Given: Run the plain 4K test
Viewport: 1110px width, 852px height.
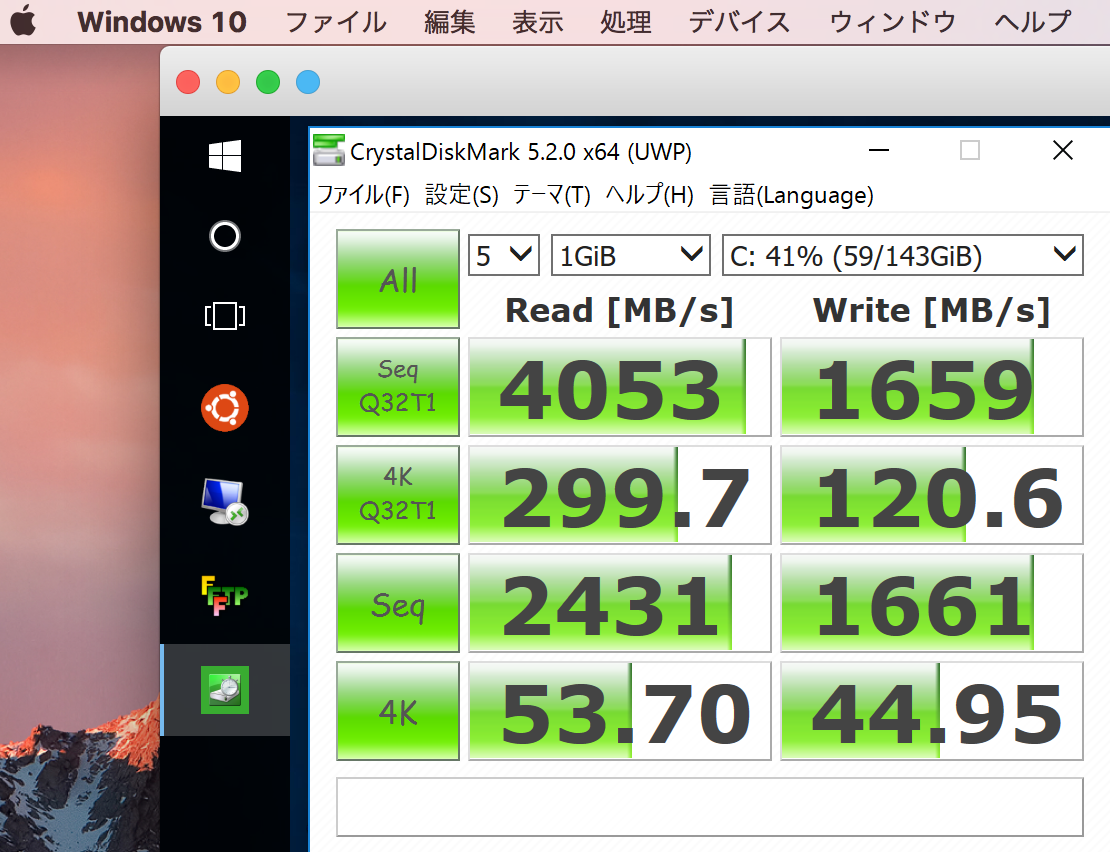Looking at the screenshot, I should point(398,711).
